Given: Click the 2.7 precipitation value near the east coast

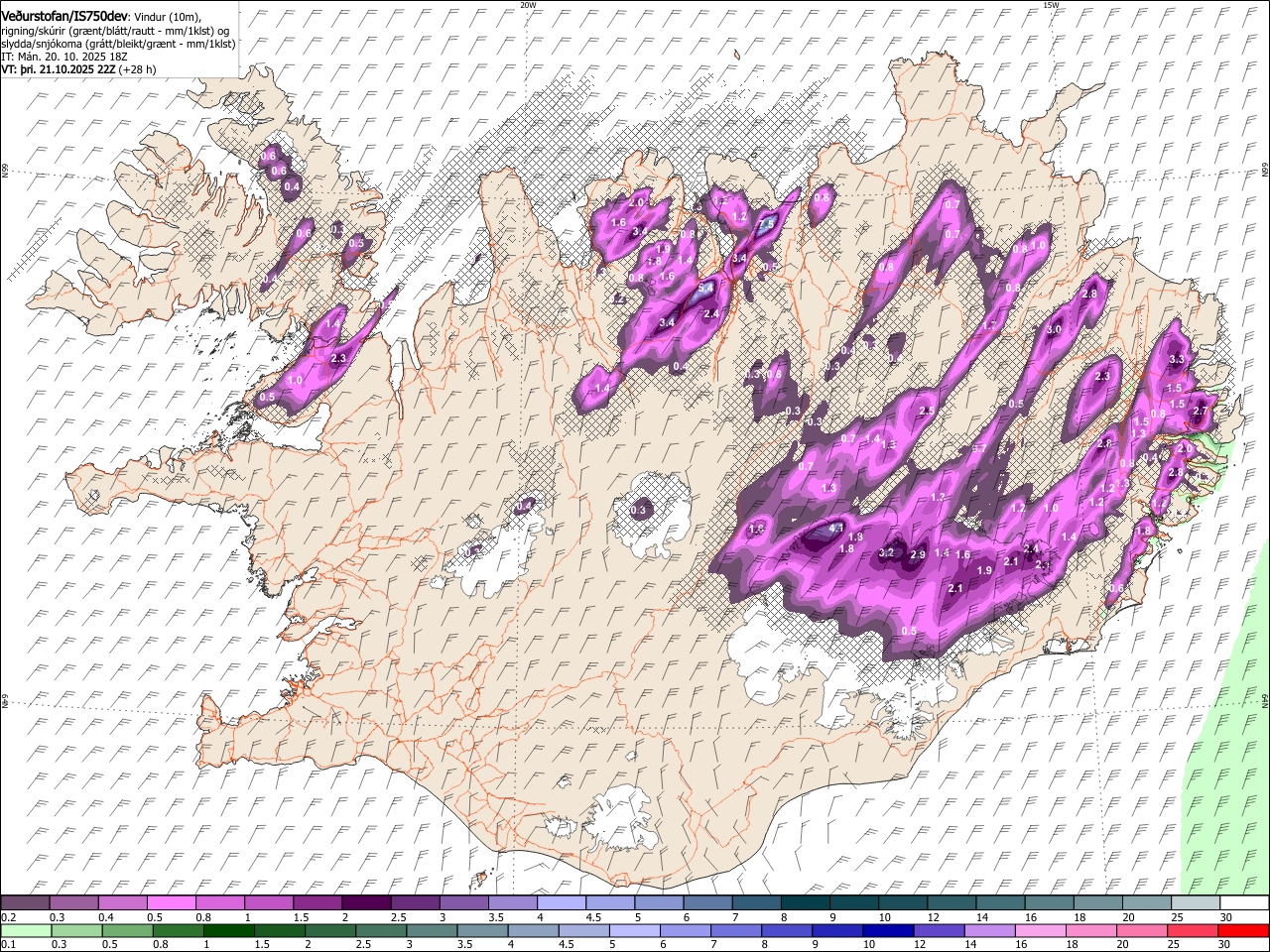Looking at the screenshot, I should (x=1199, y=411).
